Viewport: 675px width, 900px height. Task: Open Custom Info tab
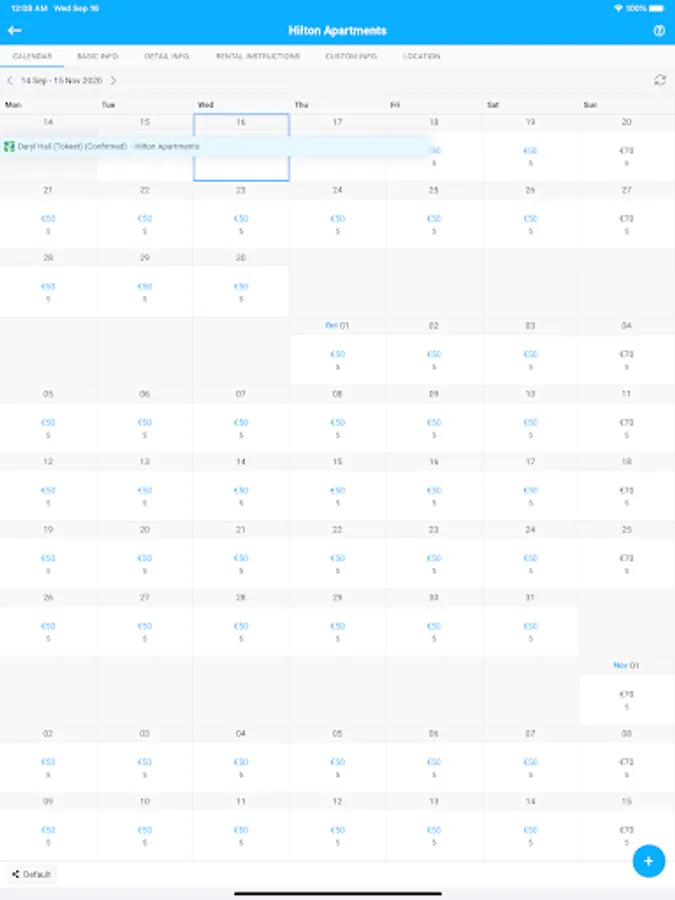coord(351,56)
